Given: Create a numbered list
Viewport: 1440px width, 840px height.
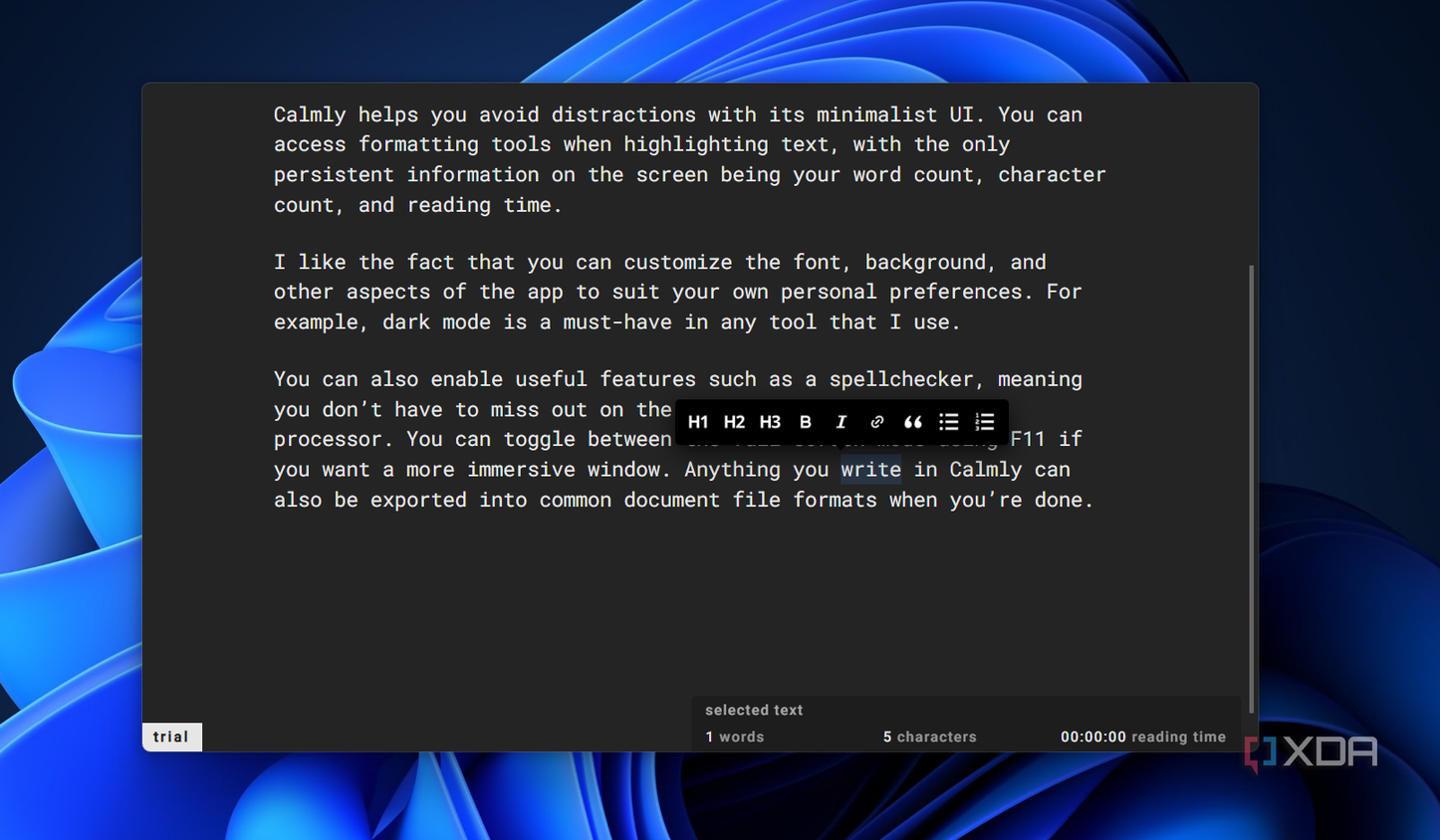Looking at the screenshot, I should [x=985, y=422].
